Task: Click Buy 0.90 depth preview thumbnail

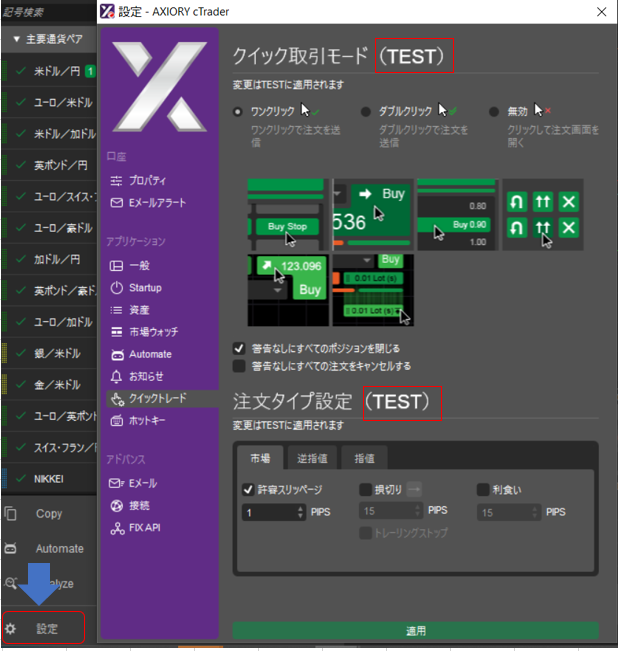Action: pos(458,215)
